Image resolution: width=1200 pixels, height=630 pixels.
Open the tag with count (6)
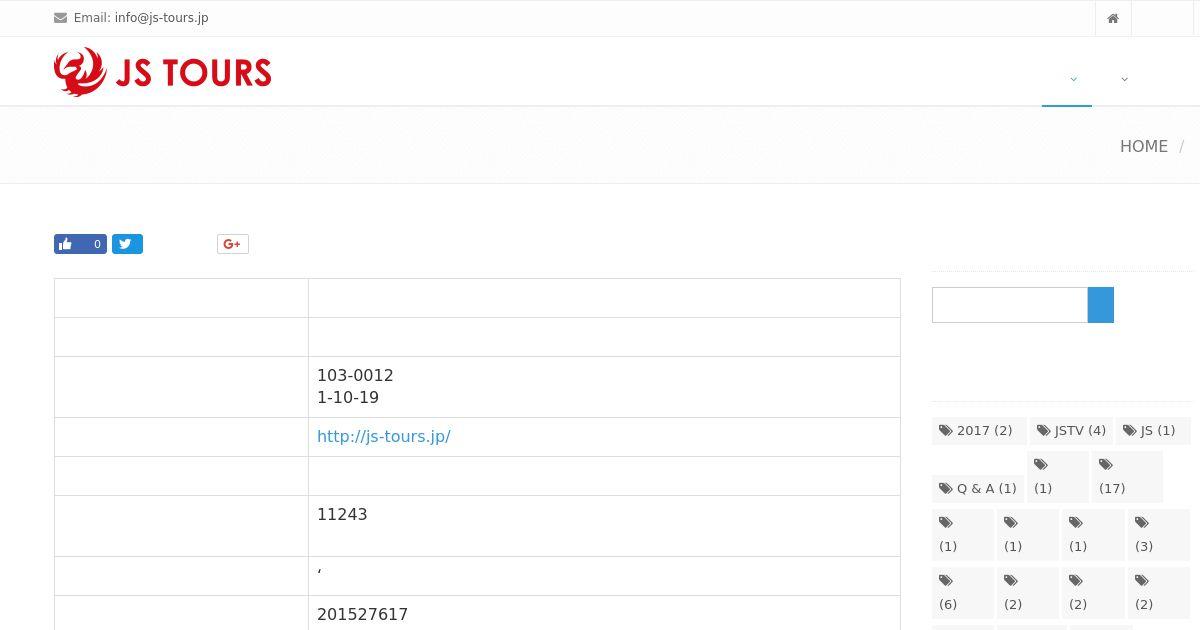pyautogui.click(x=963, y=592)
